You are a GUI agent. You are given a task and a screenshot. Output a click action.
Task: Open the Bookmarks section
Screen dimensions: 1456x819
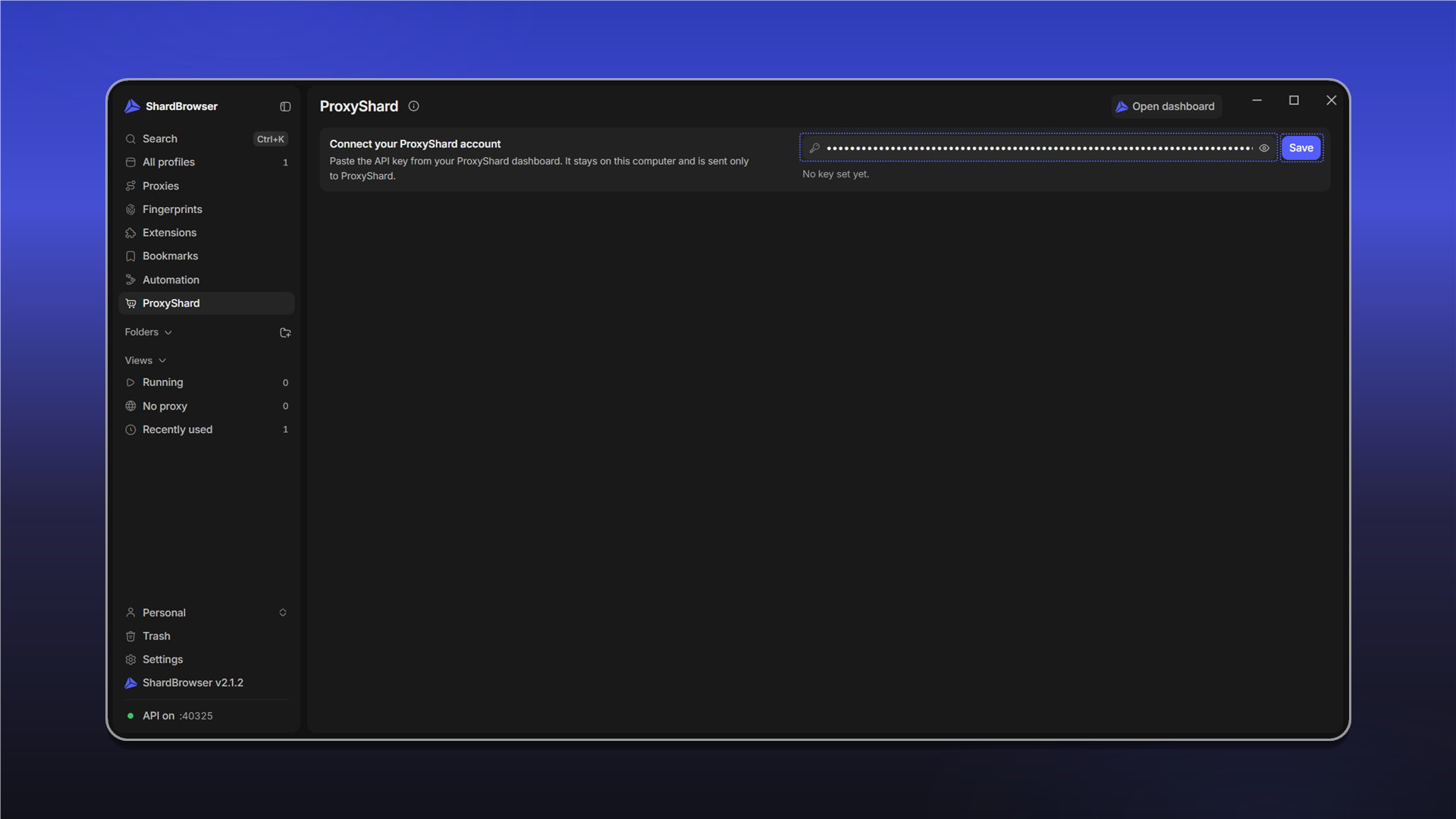(206, 256)
